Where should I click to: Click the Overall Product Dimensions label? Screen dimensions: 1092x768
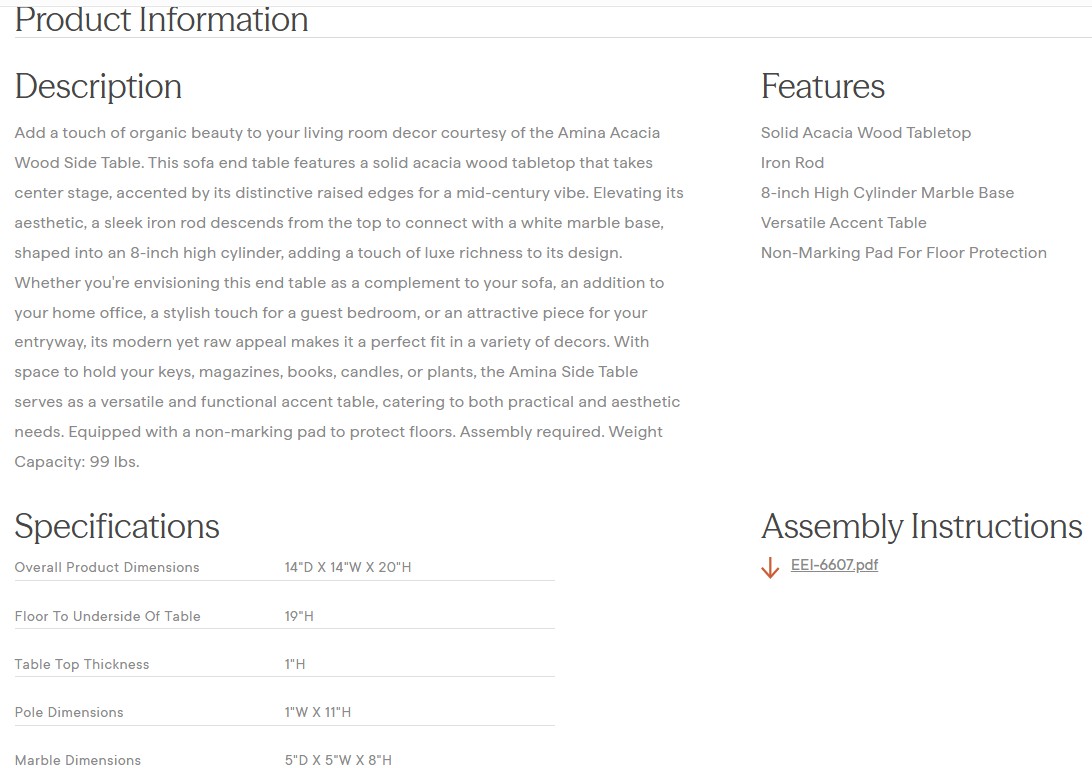click(x=107, y=567)
